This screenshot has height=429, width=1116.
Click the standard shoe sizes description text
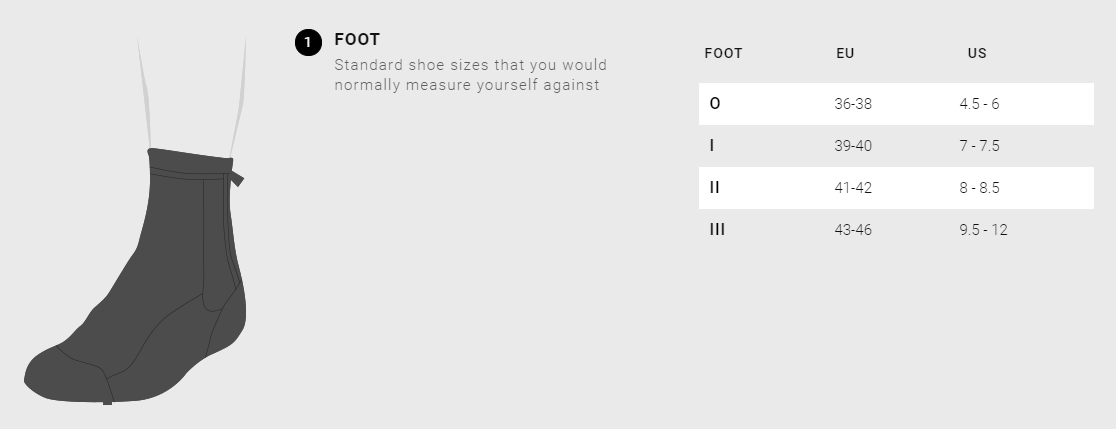coord(470,75)
